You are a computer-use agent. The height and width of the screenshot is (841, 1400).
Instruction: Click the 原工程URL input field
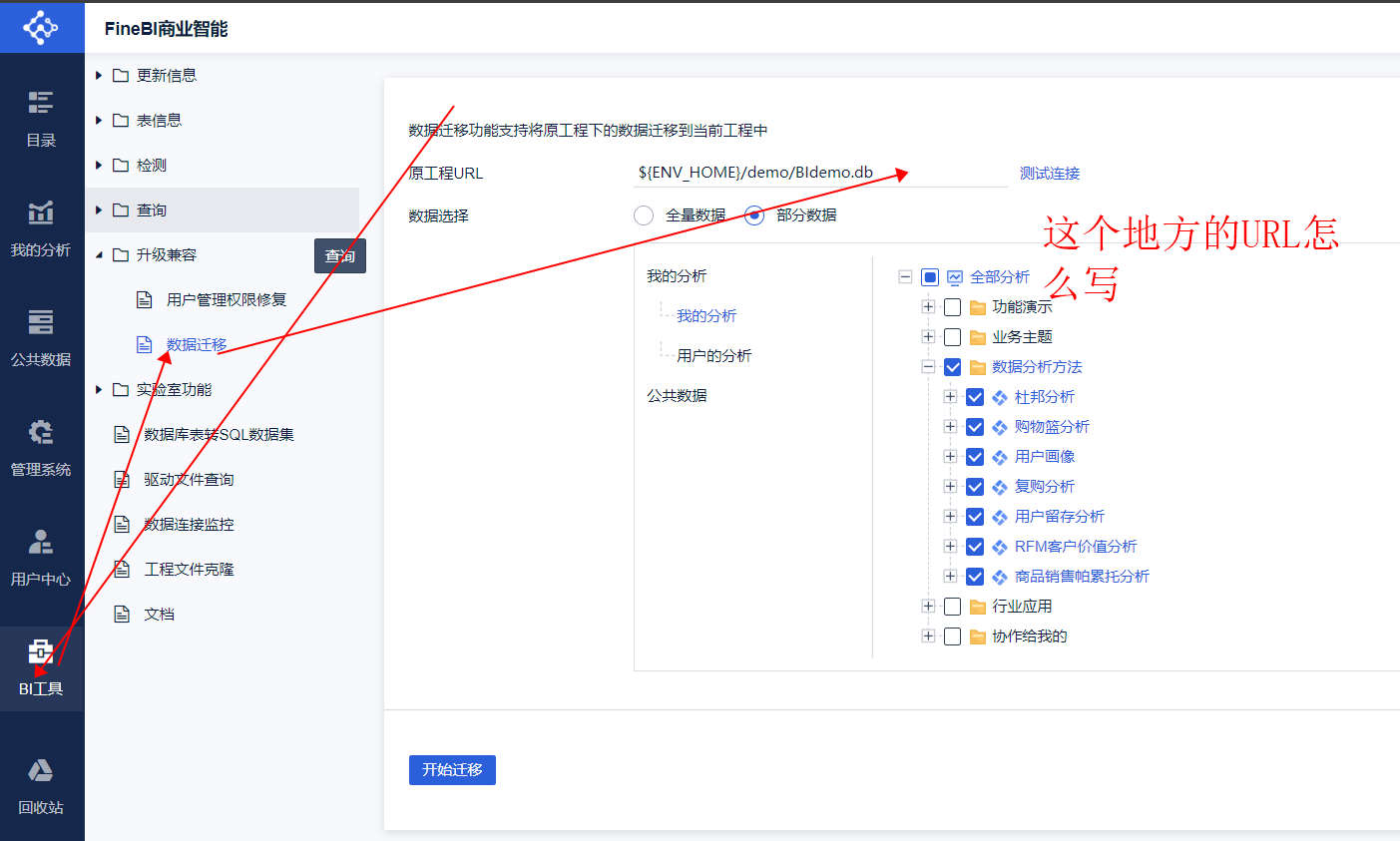click(820, 173)
